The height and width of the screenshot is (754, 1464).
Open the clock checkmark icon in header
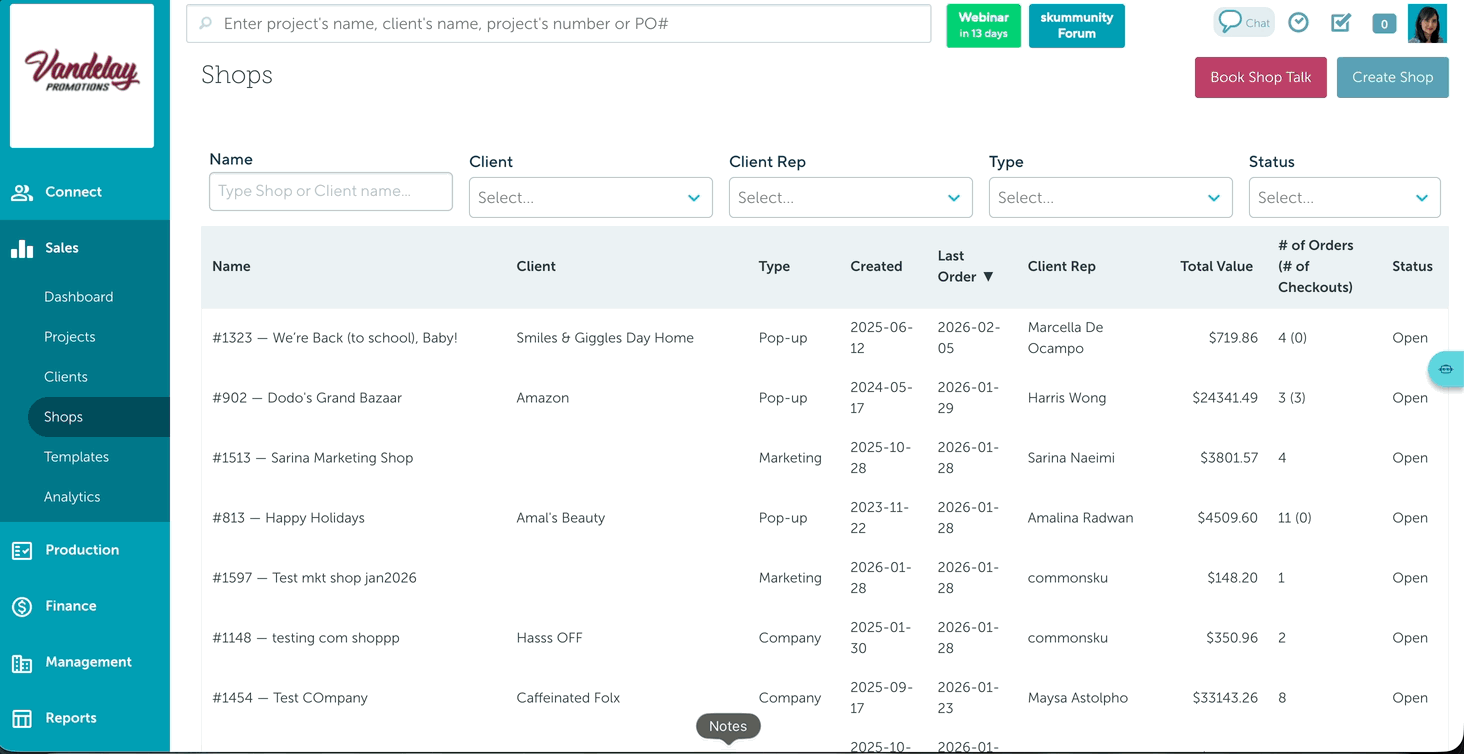[1298, 23]
